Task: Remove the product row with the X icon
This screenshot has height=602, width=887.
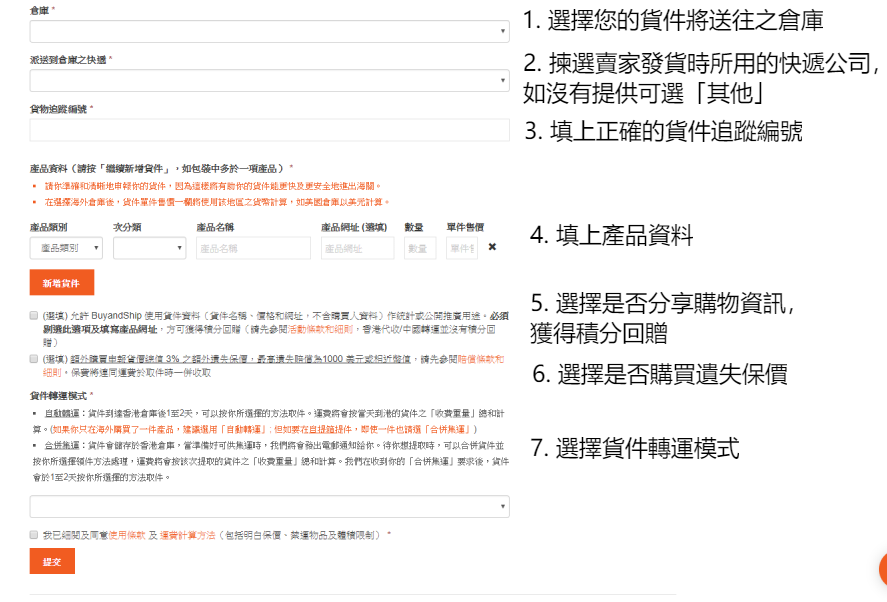Action: (492, 247)
